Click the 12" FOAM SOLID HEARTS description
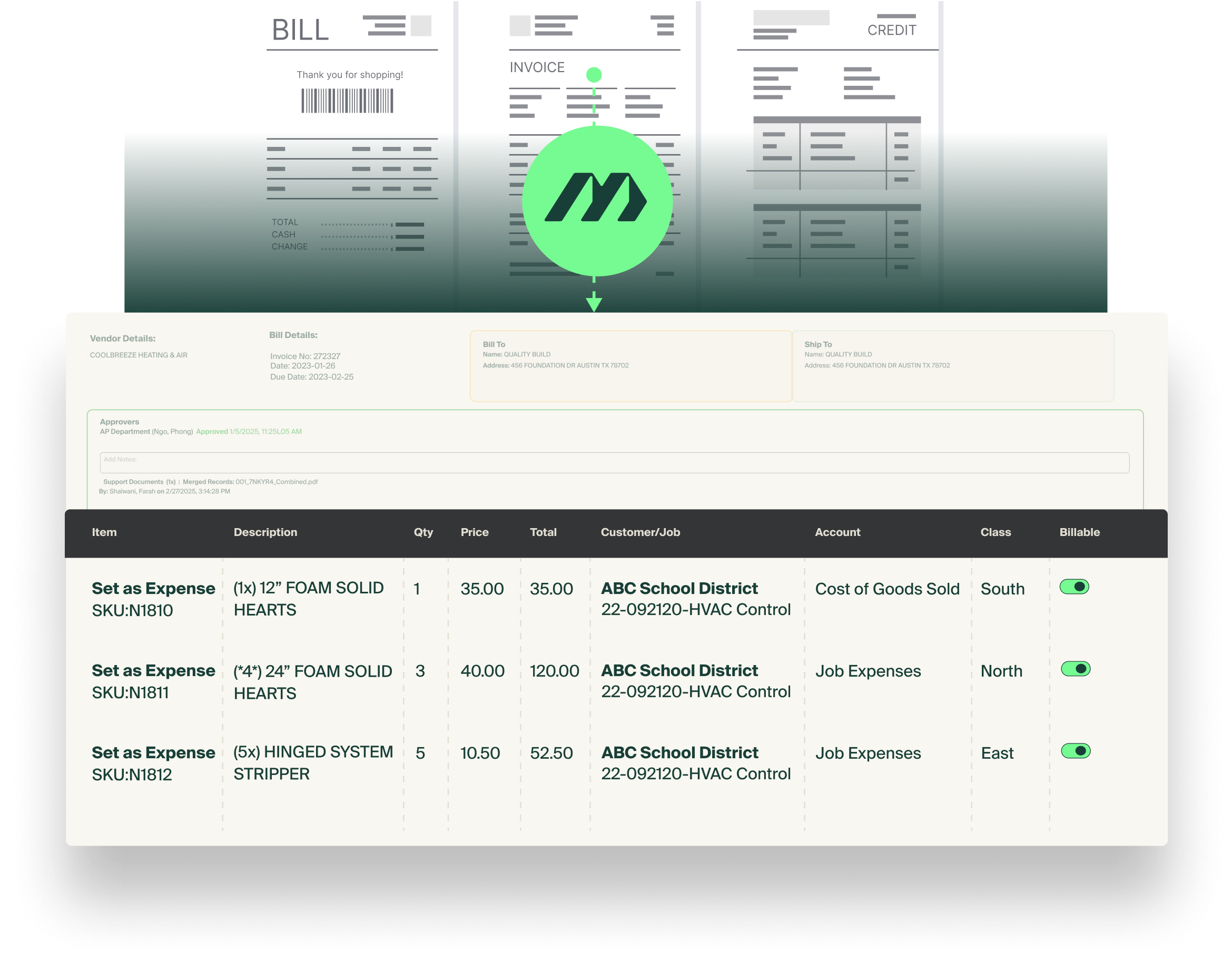The image size is (1232, 963). click(308, 599)
